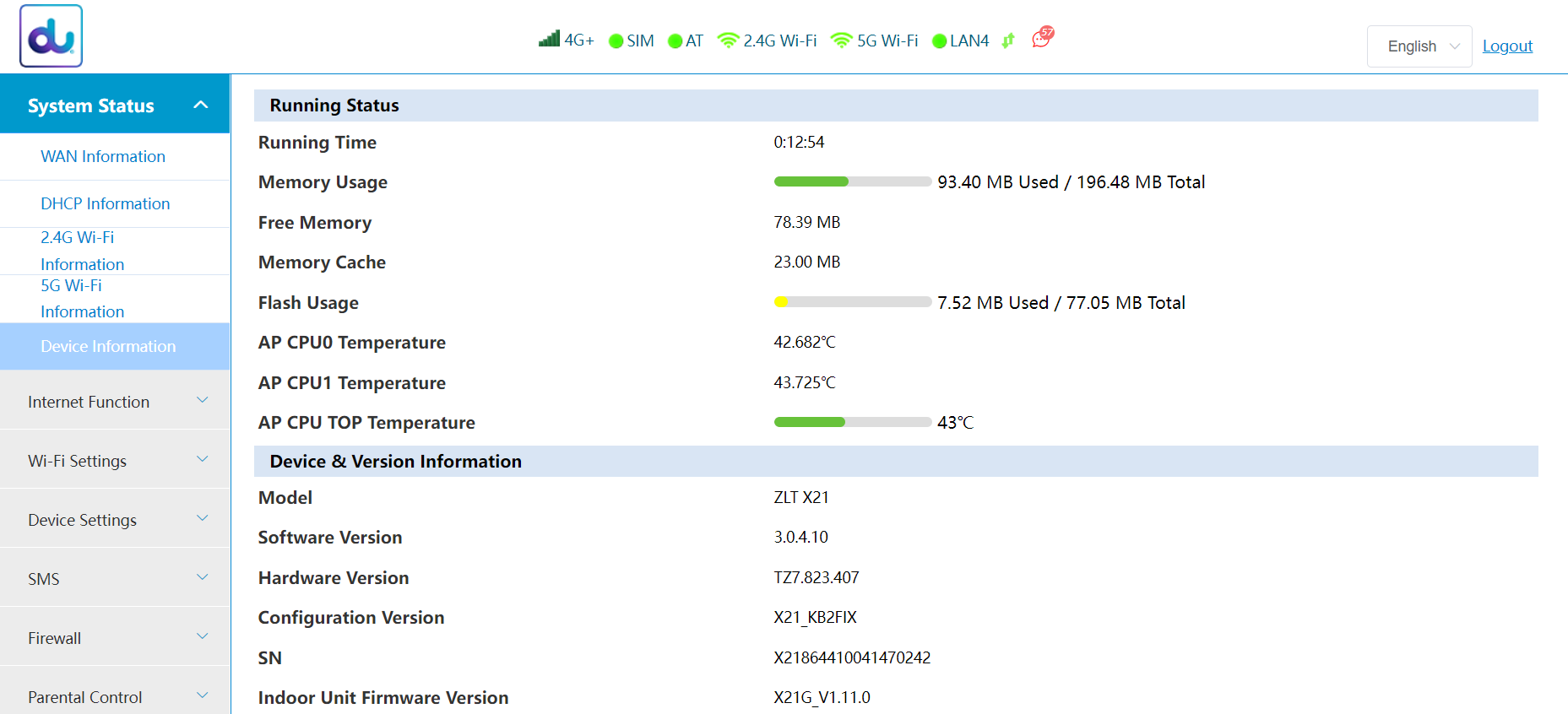Click the Logout link

point(1507,46)
